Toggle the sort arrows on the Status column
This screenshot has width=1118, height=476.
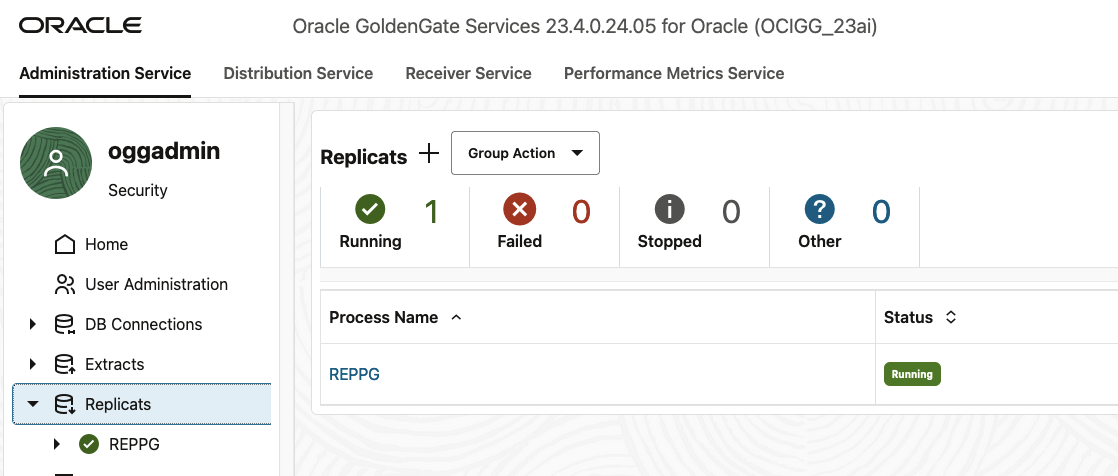point(950,317)
